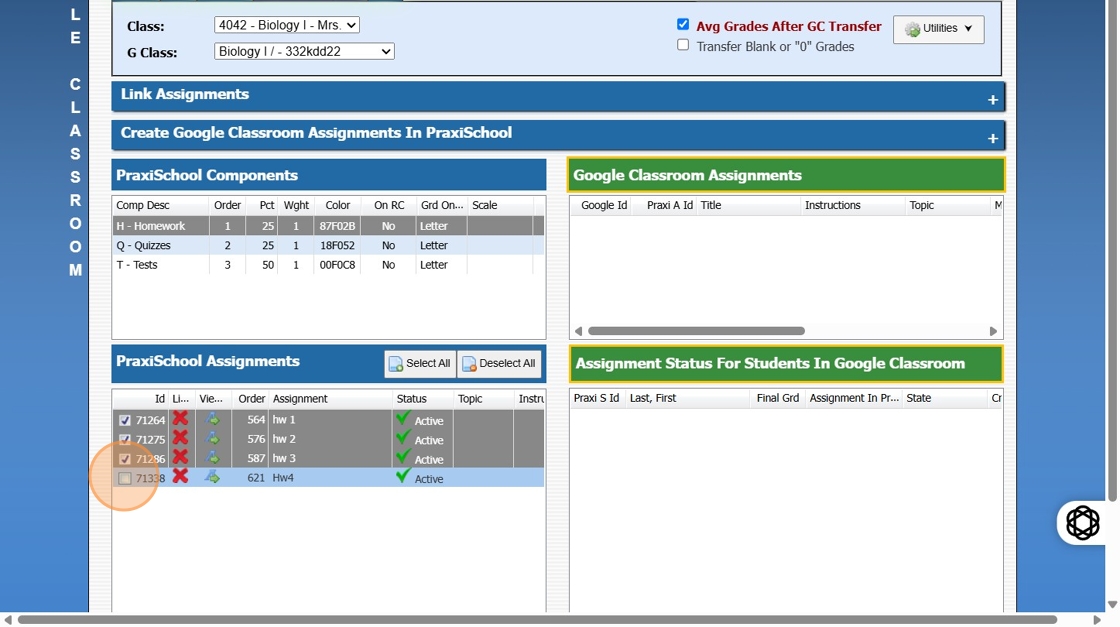
Task: Click left arrow of Google assignments scrollbar
Action: click(579, 331)
